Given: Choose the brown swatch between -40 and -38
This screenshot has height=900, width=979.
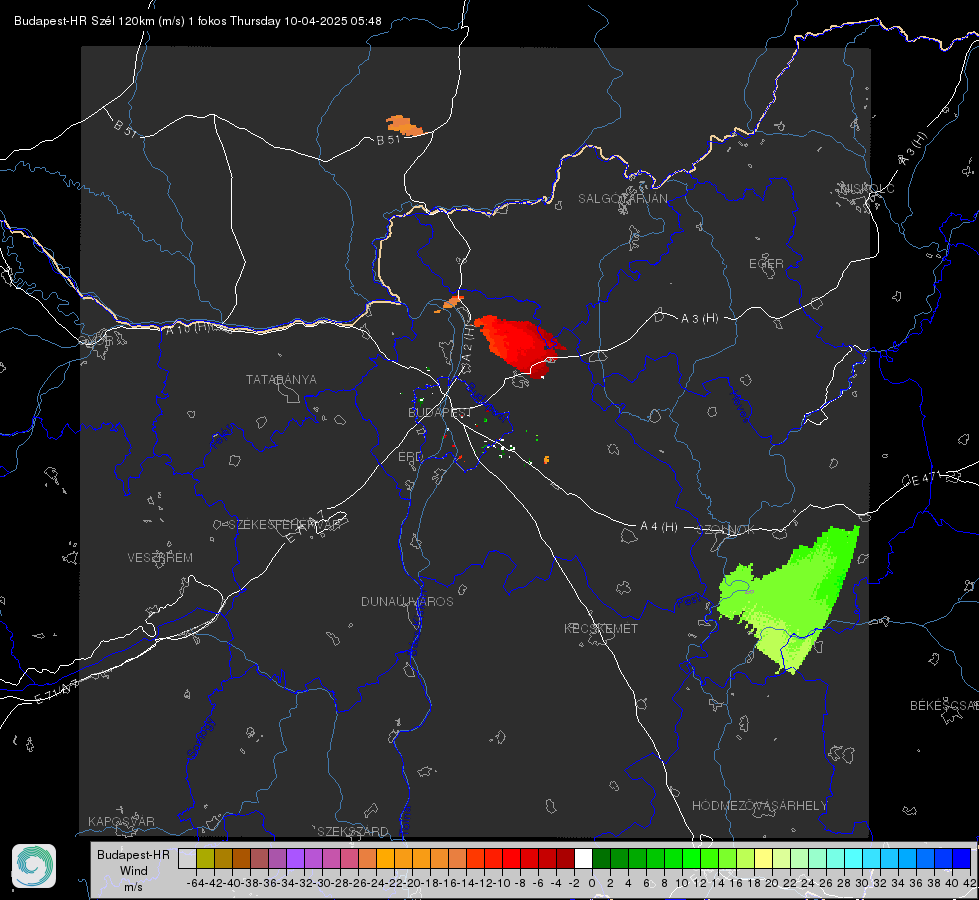Looking at the screenshot, I should tap(241, 858).
